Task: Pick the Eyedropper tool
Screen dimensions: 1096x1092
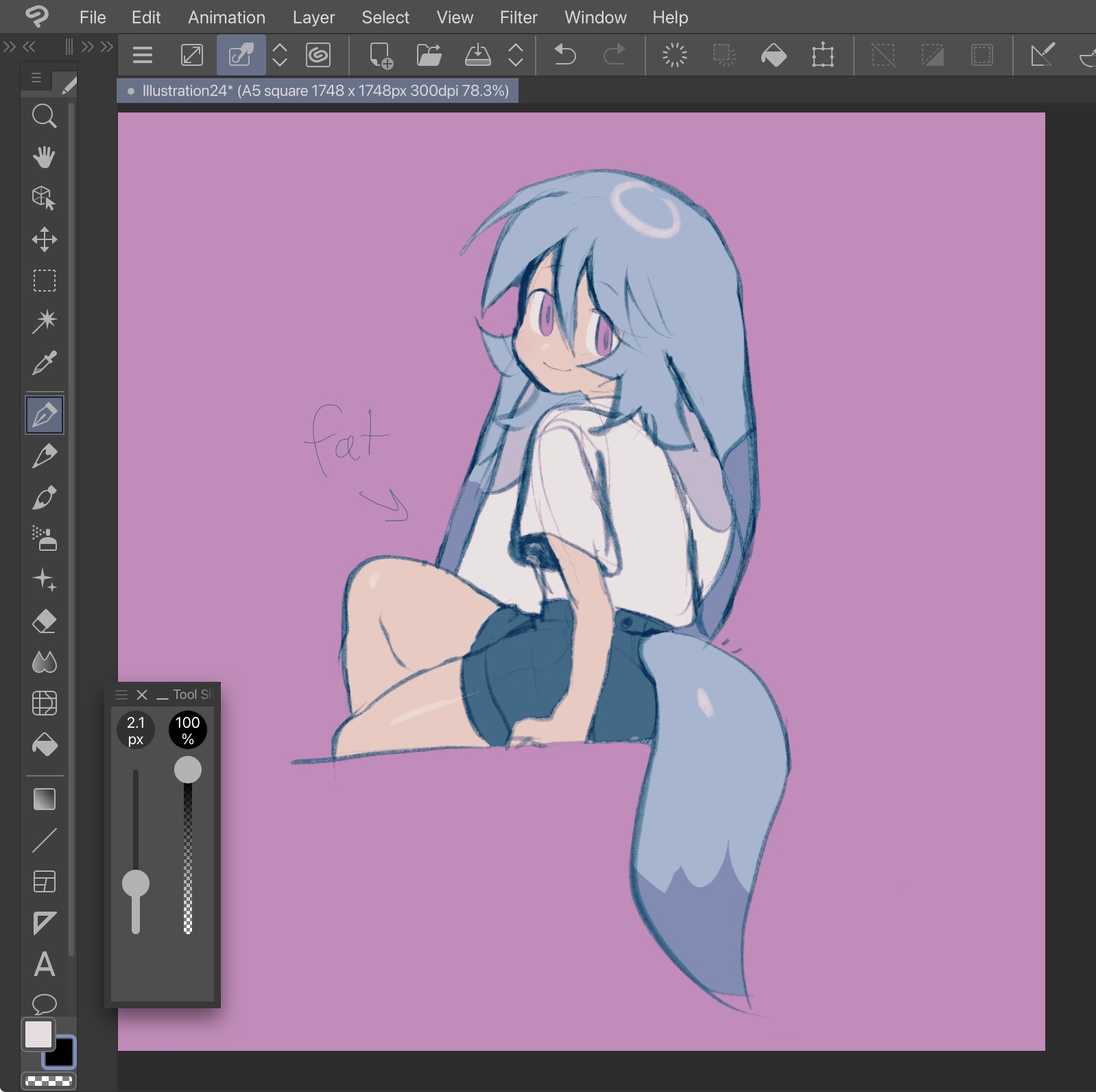Action: pos(44,363)
